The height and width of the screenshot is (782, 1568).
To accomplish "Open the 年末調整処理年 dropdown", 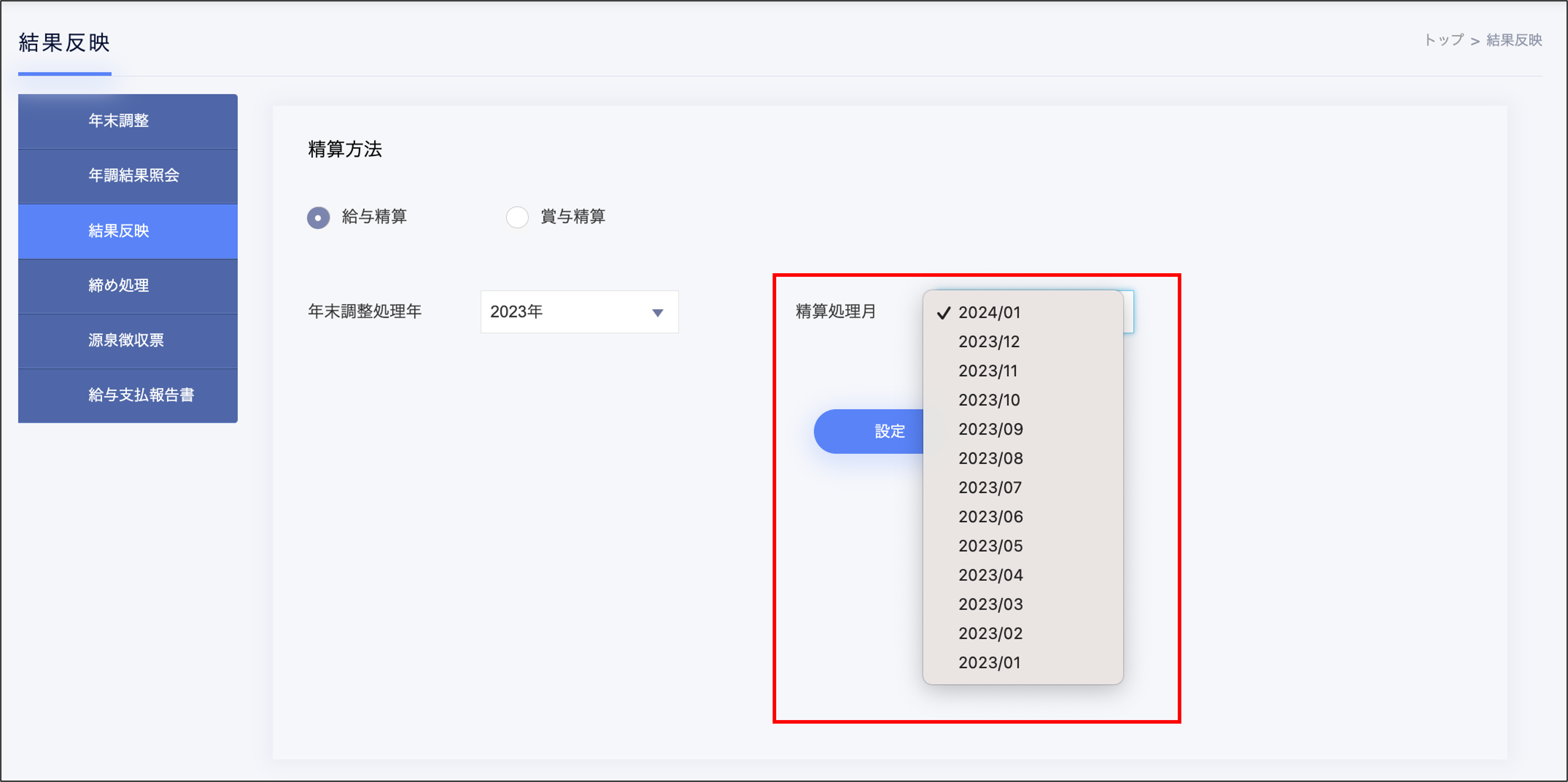I will click(x=579, y=312).
